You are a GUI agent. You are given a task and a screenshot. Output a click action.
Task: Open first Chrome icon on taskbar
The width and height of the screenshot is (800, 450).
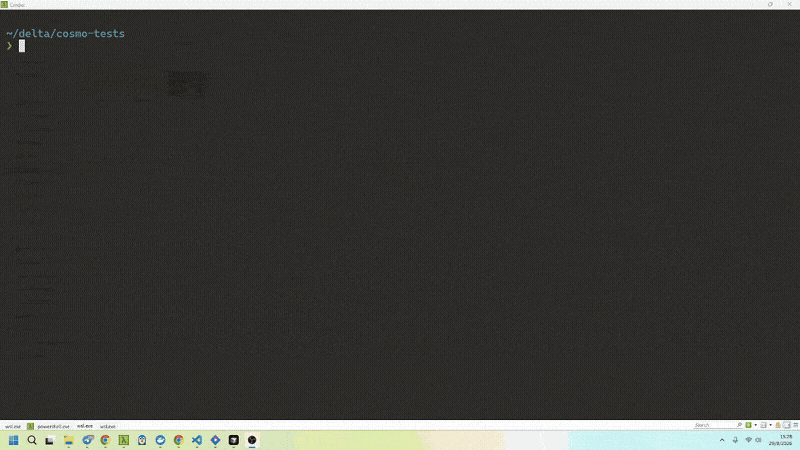point(105,440)
